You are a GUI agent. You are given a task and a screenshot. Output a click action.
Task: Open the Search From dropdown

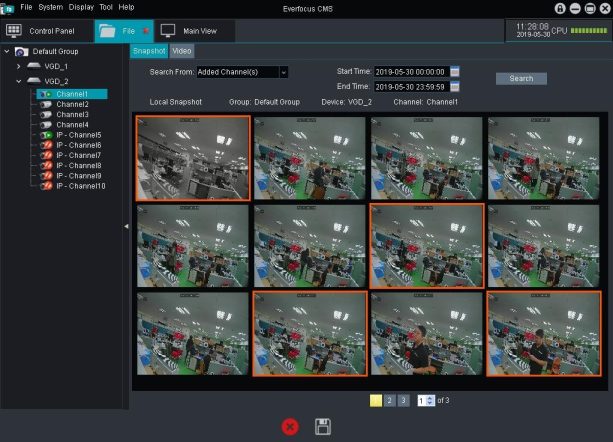[284, 72]
